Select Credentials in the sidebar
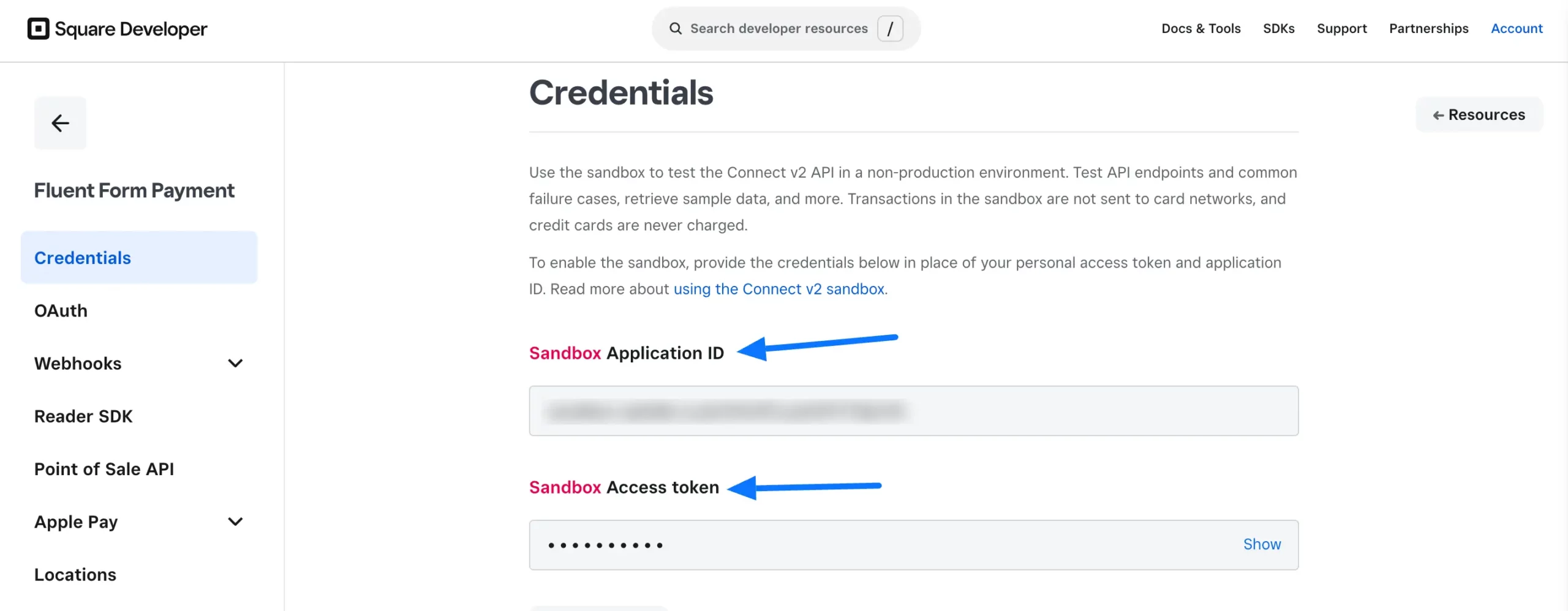 83,258
